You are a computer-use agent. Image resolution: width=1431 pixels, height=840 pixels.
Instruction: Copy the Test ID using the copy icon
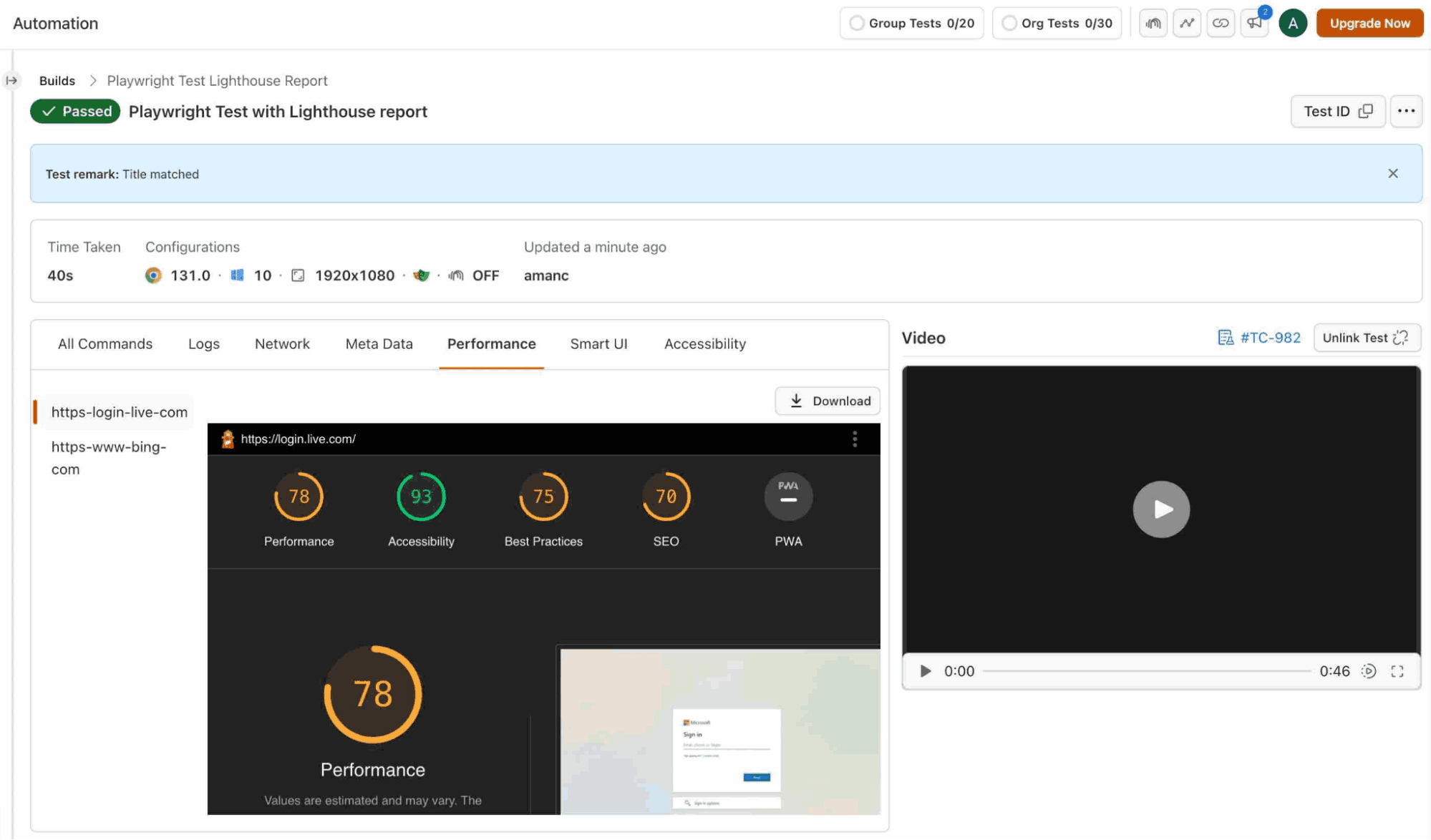point(1366,111)
